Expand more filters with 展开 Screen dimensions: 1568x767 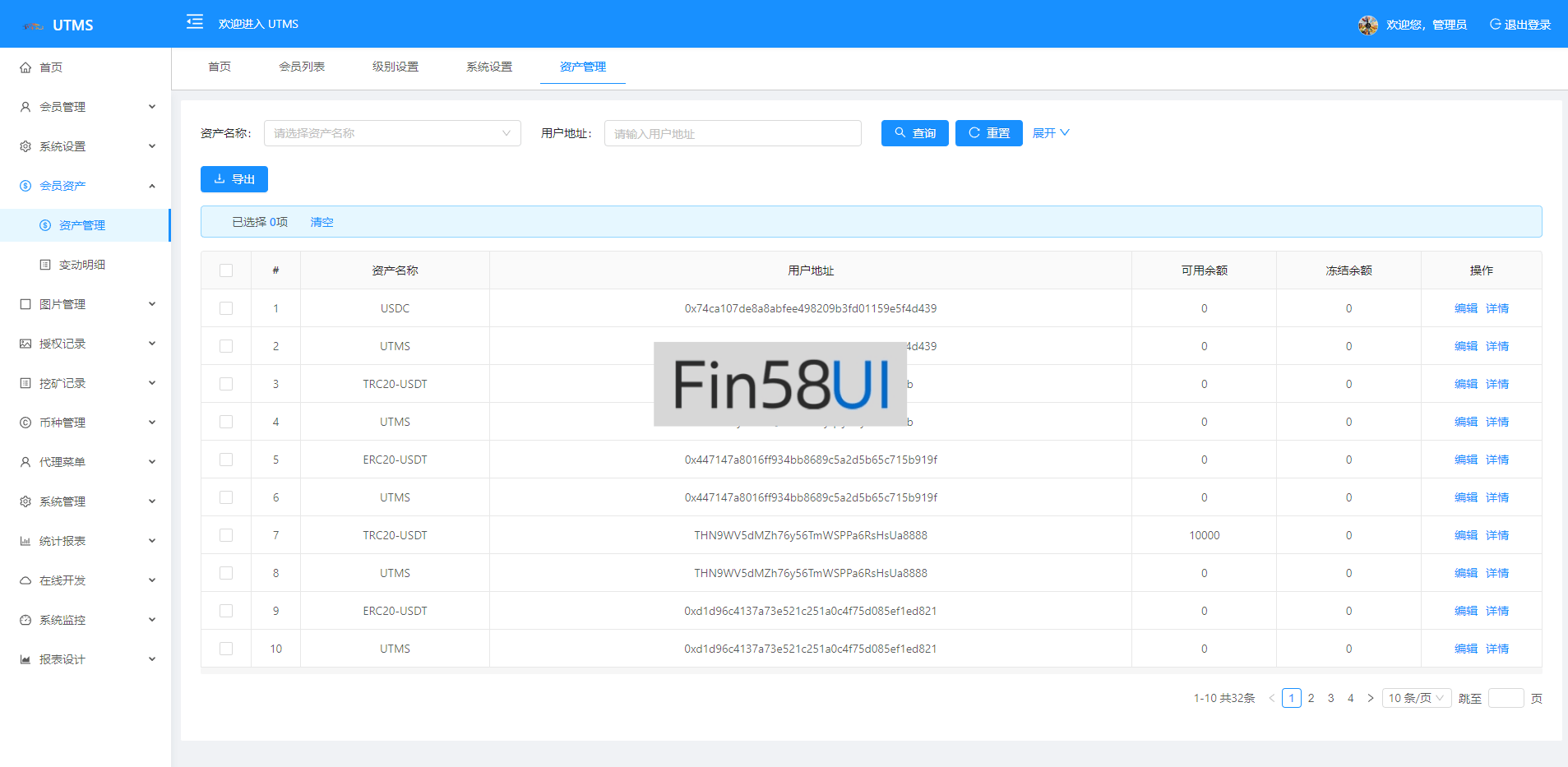[x=1051, y=133]
